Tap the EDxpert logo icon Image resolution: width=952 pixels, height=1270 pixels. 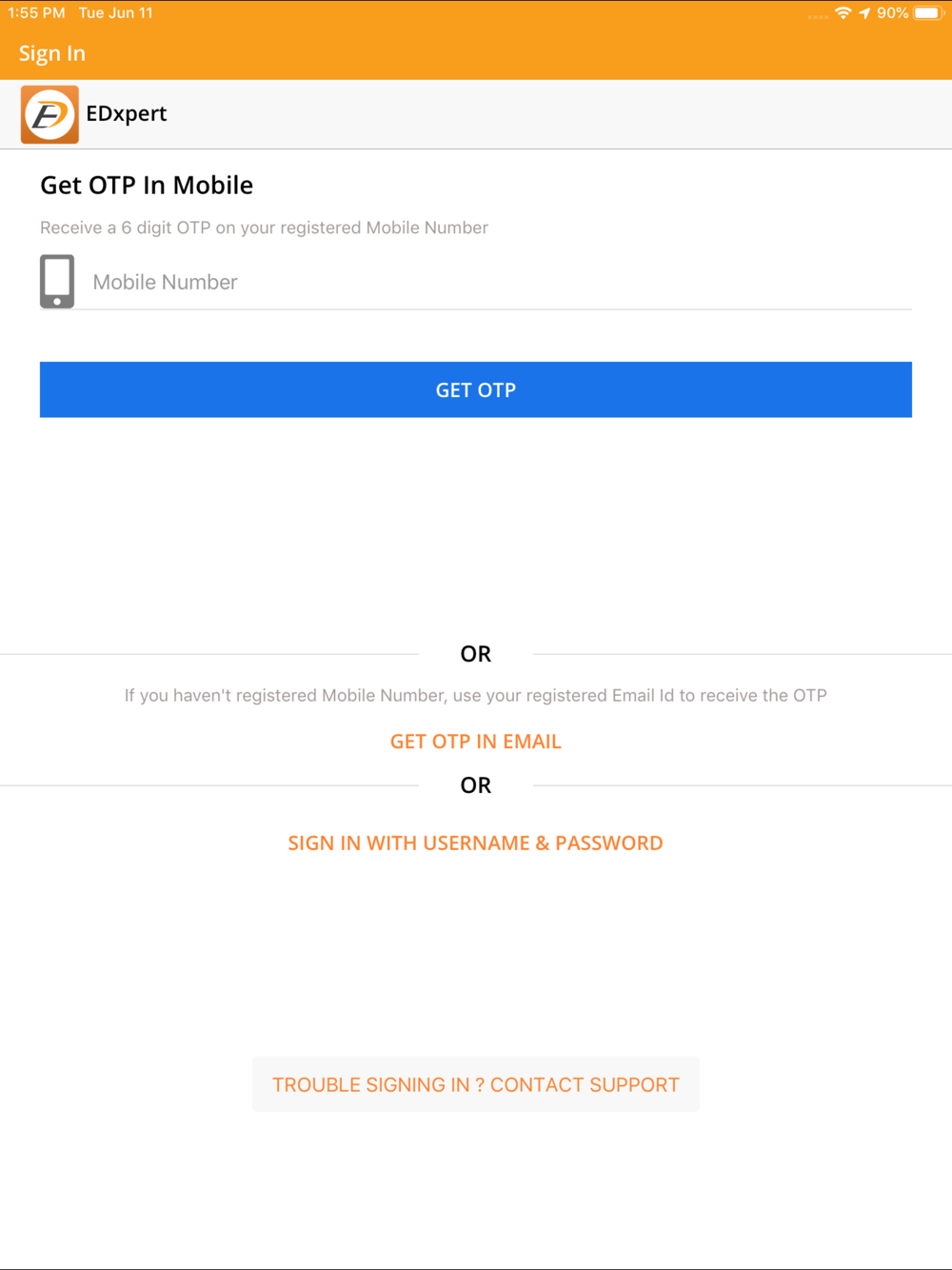point(50,114)
